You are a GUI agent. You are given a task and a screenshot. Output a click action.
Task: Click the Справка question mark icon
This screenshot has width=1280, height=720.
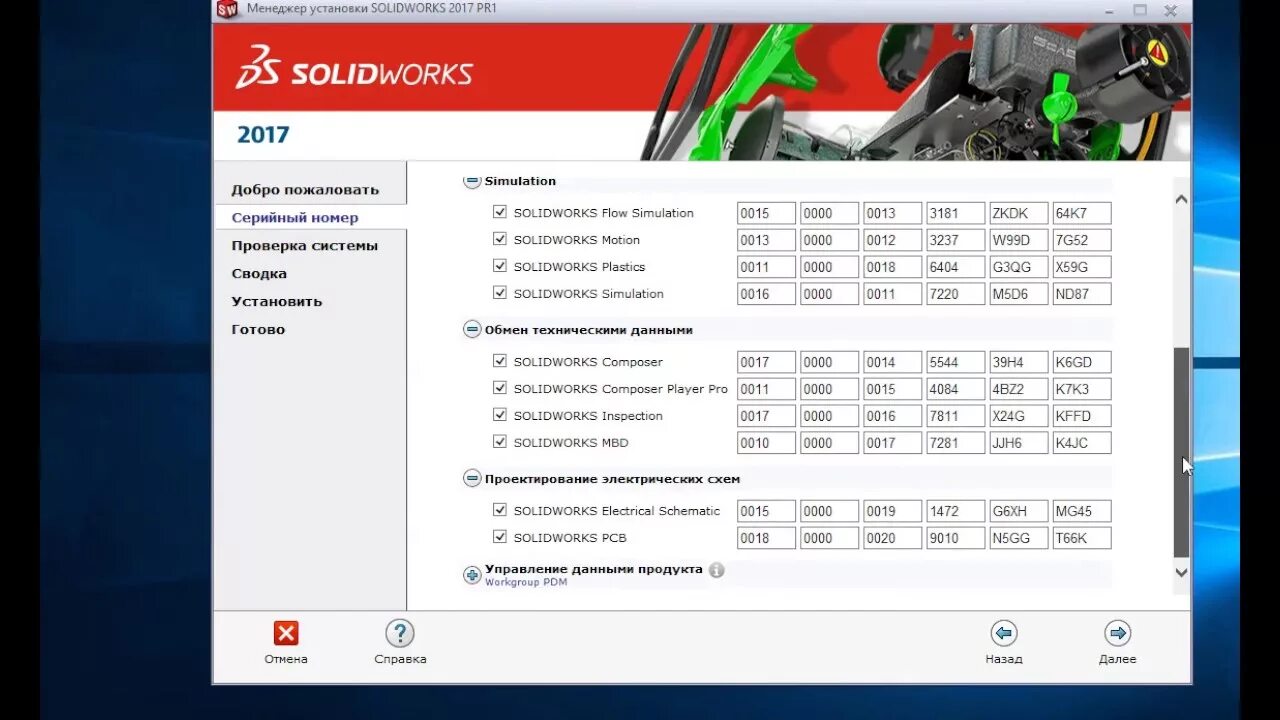coord(399,633)
